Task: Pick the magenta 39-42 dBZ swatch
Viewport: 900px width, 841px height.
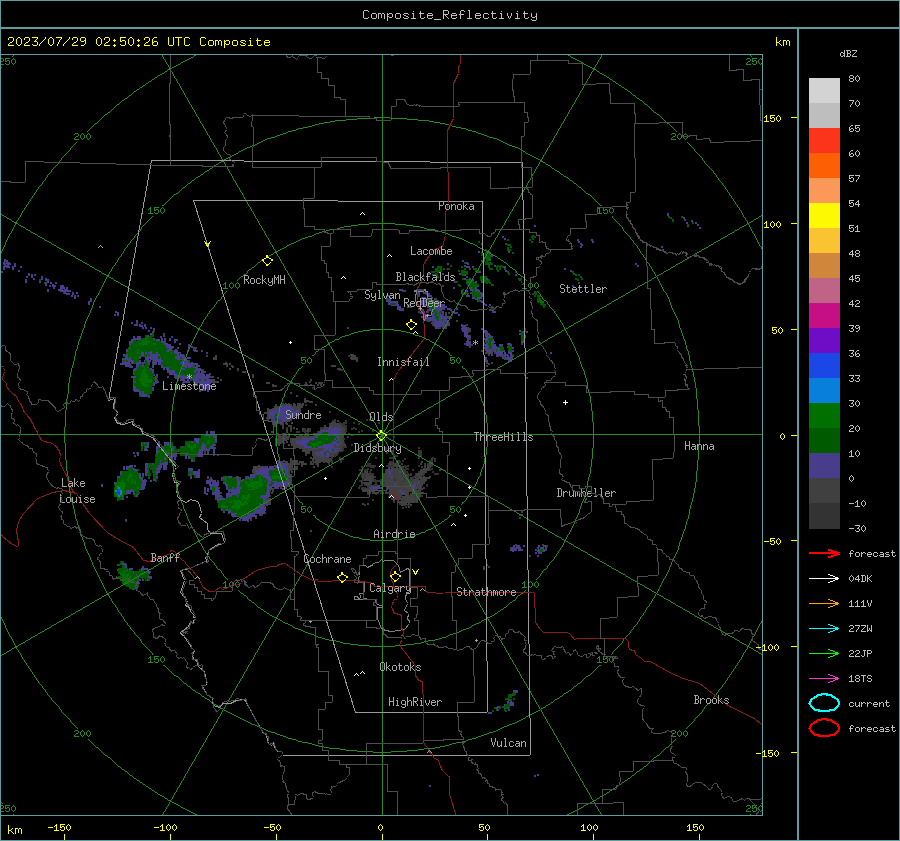Action: pyautogui.click(x=824, y=316)
